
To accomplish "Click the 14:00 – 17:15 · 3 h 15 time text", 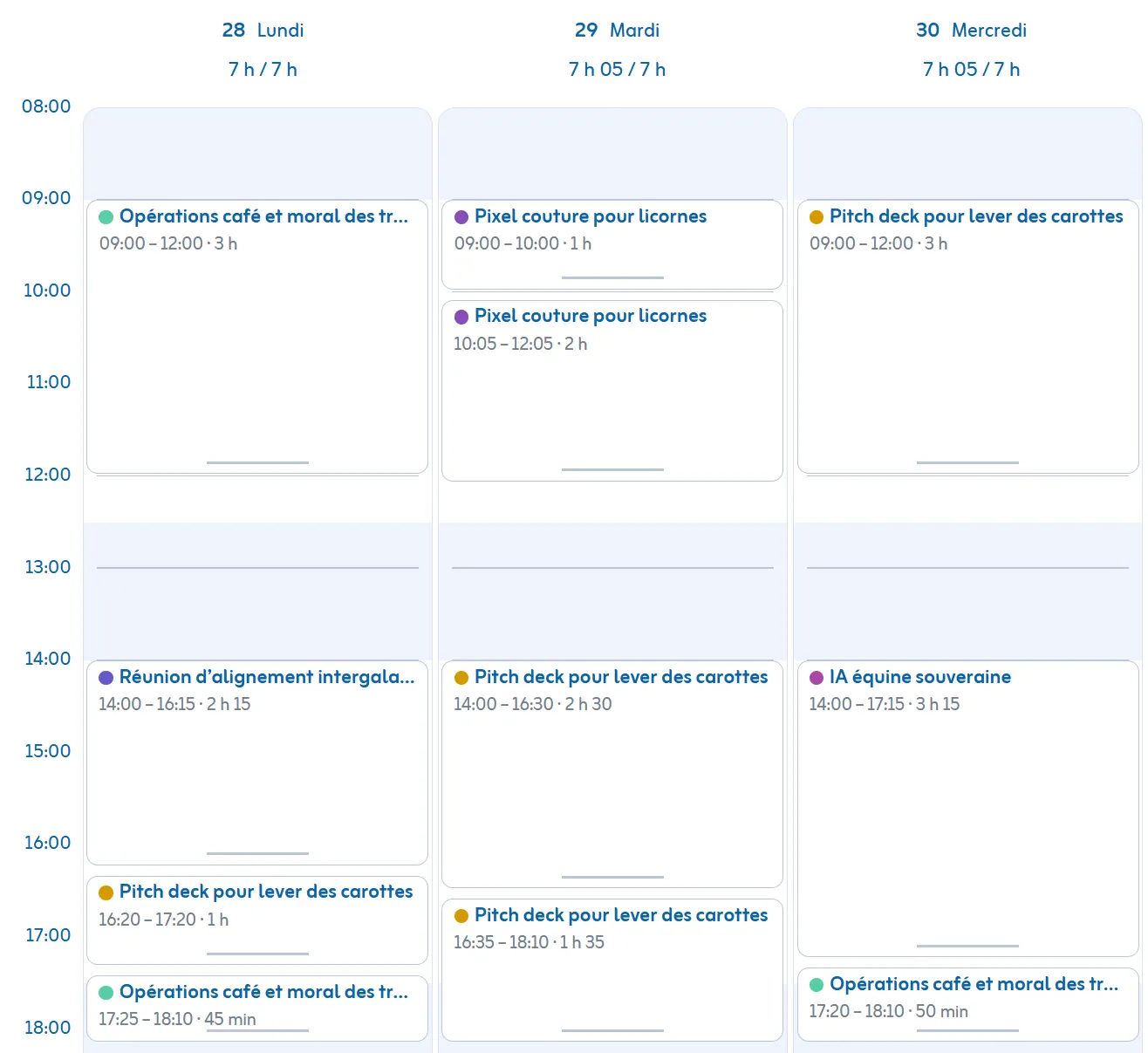I will point(884,704).
